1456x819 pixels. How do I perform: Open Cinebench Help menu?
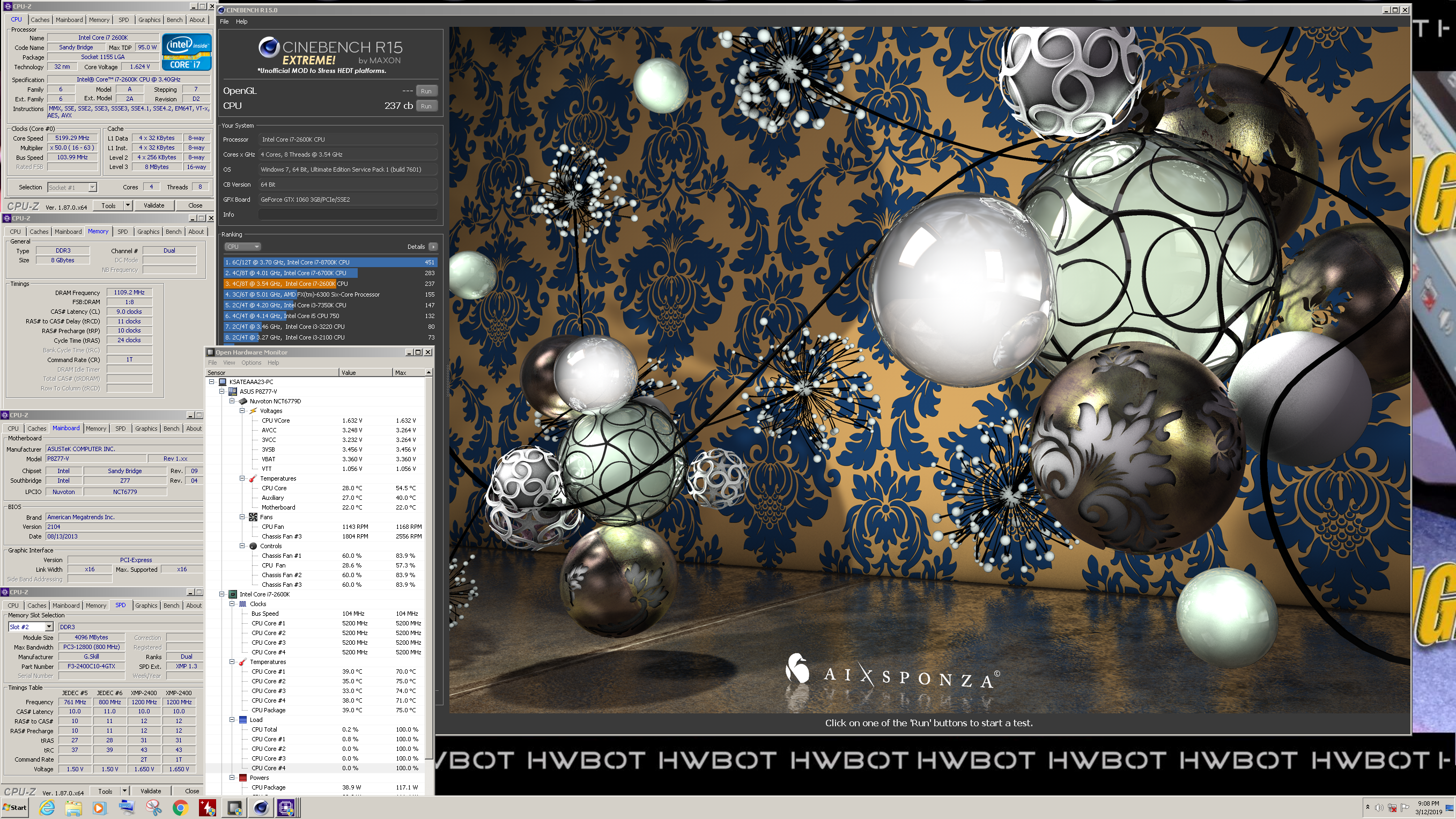(x=242, y=21)
